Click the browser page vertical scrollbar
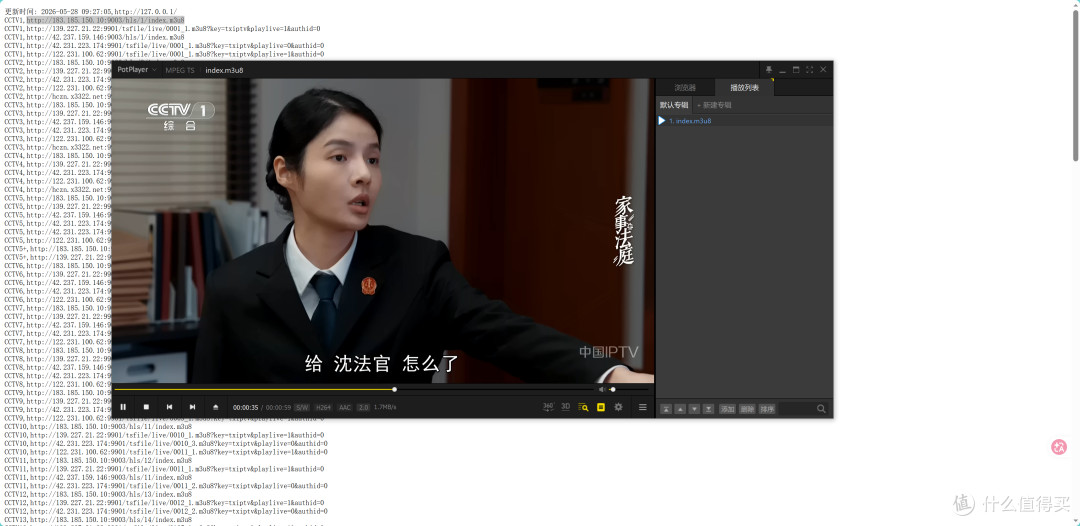This screenshot has height=526, width=1080. pyautogui.click(x=1075, y=86)
